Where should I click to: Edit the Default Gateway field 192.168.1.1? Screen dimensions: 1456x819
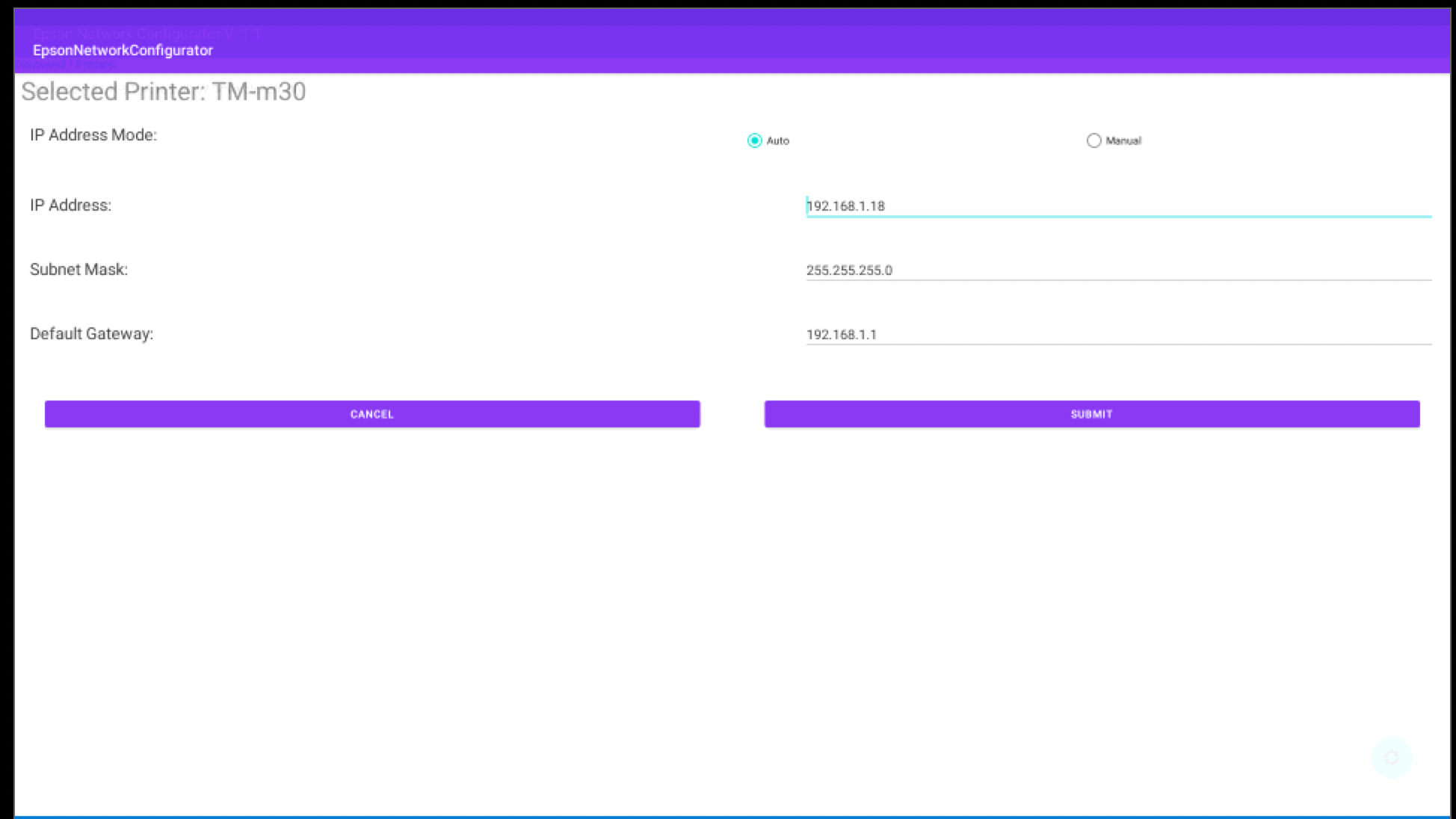(x=1117, y=334)
